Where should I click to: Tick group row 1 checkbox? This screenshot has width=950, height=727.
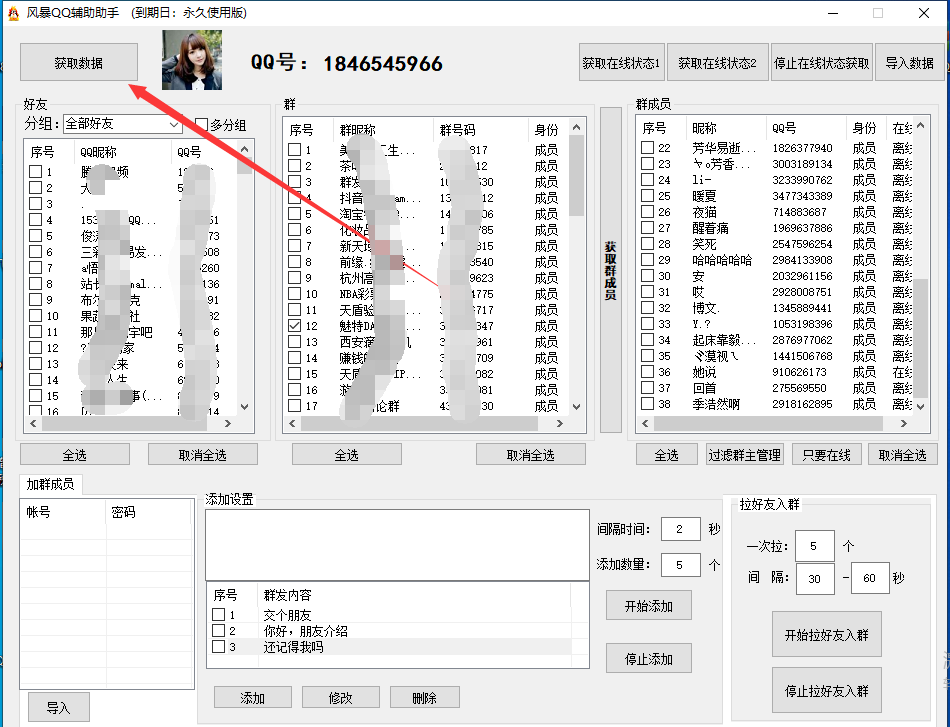pos(294,150)
